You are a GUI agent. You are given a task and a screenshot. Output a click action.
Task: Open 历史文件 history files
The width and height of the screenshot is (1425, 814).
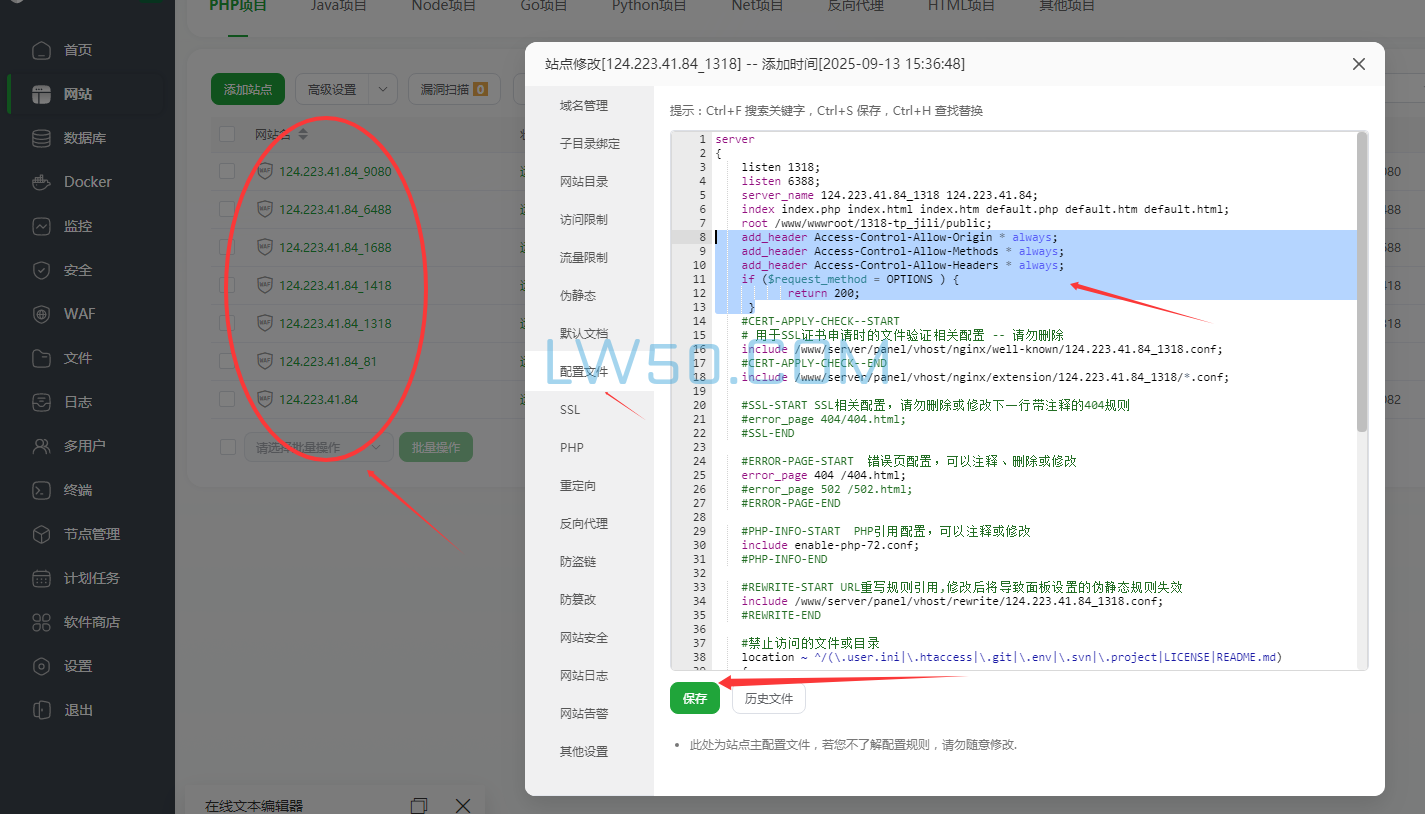(768, 698)
